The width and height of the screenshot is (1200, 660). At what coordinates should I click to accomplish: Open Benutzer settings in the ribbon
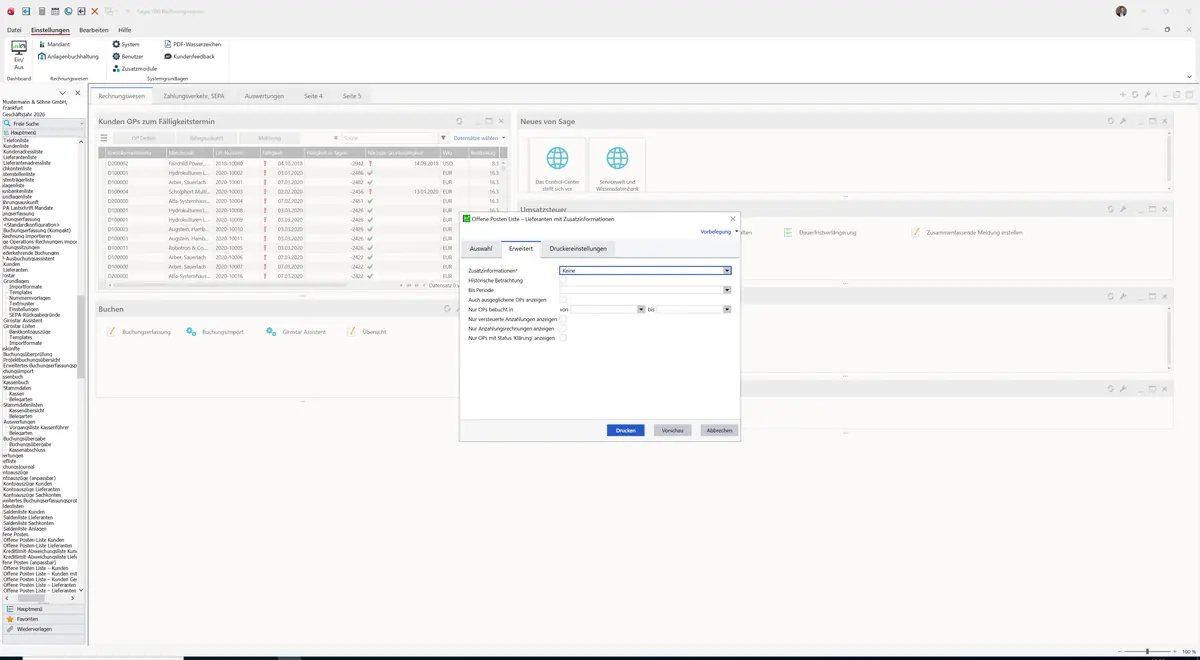[127, 56]
